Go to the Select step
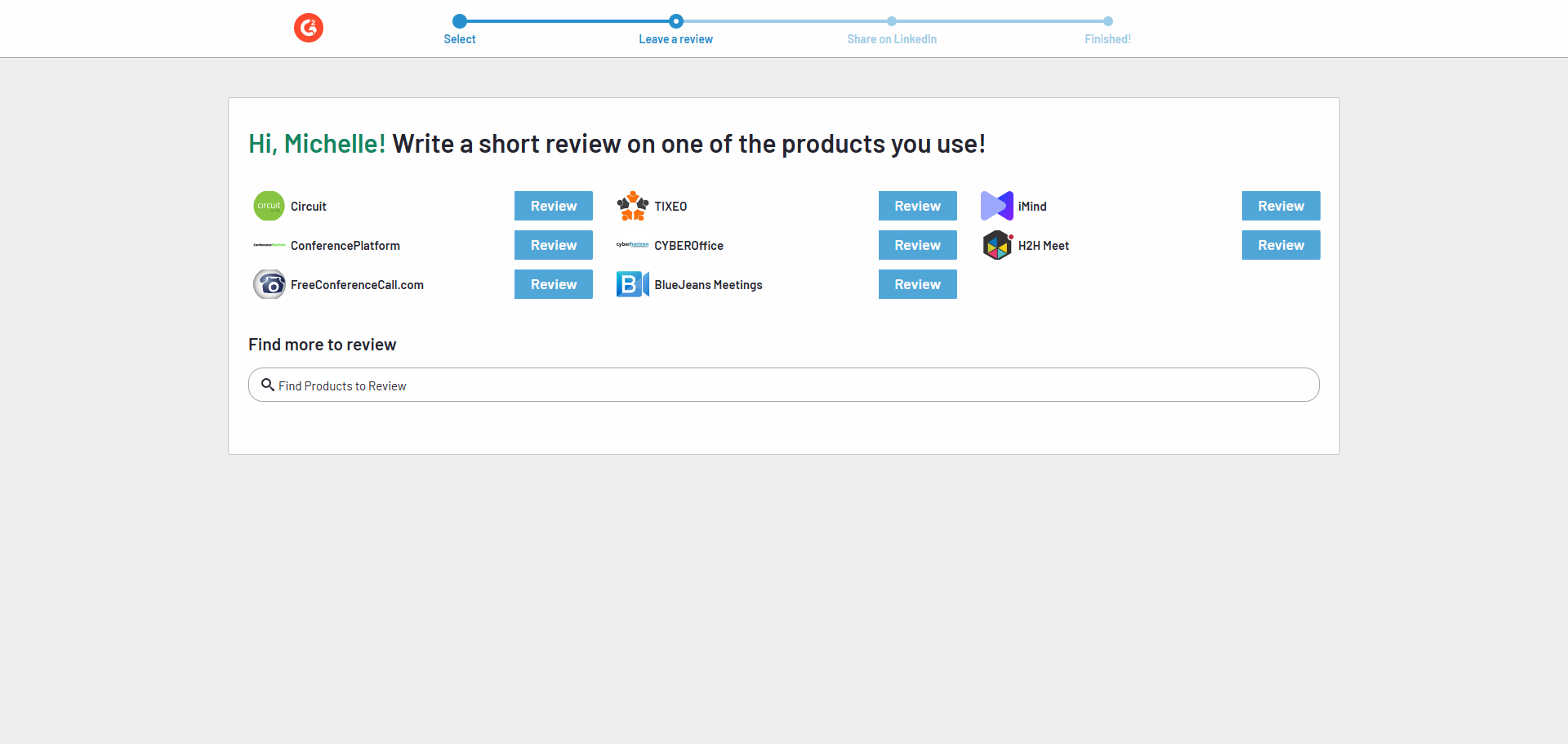The image size is (1568, 744). point(460,22)
